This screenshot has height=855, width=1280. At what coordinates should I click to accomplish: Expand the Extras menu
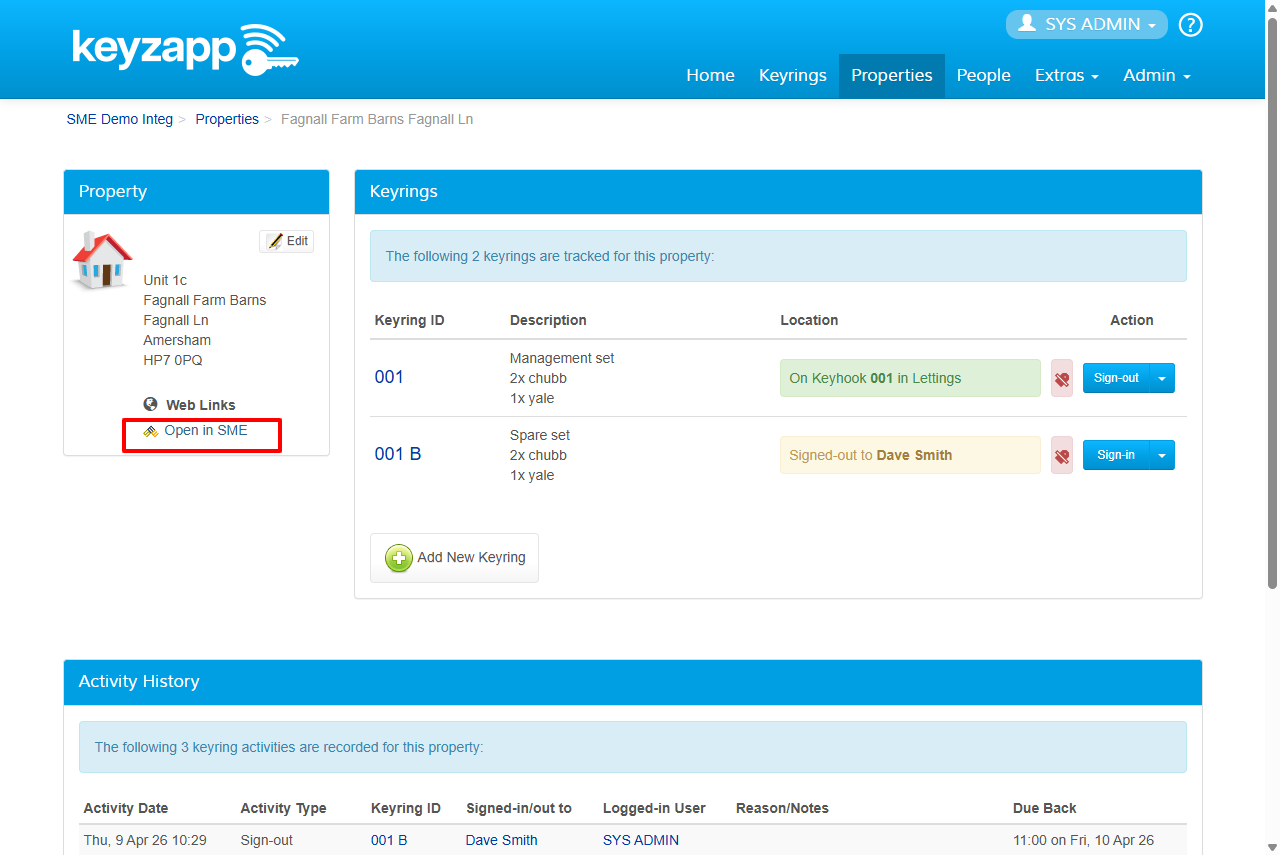[x=1066, y=76]
